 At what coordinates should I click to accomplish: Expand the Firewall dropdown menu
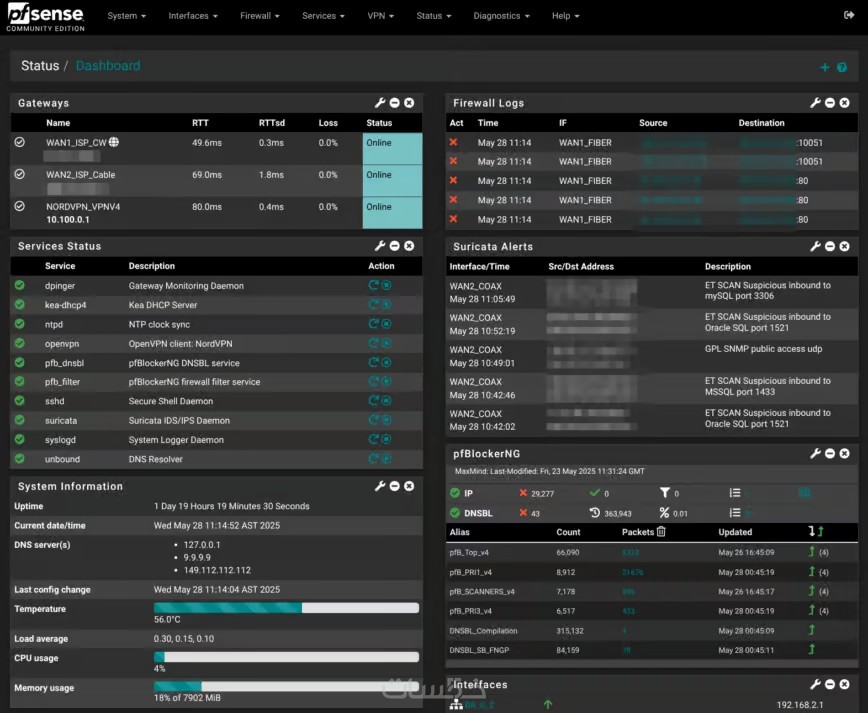click(x=260, y=16)
